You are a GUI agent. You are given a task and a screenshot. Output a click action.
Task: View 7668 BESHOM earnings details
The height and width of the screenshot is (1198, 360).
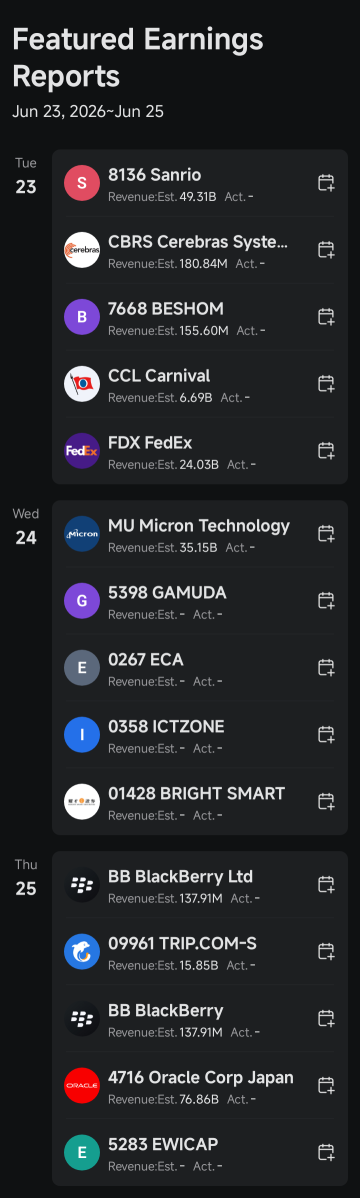[199, 317]
